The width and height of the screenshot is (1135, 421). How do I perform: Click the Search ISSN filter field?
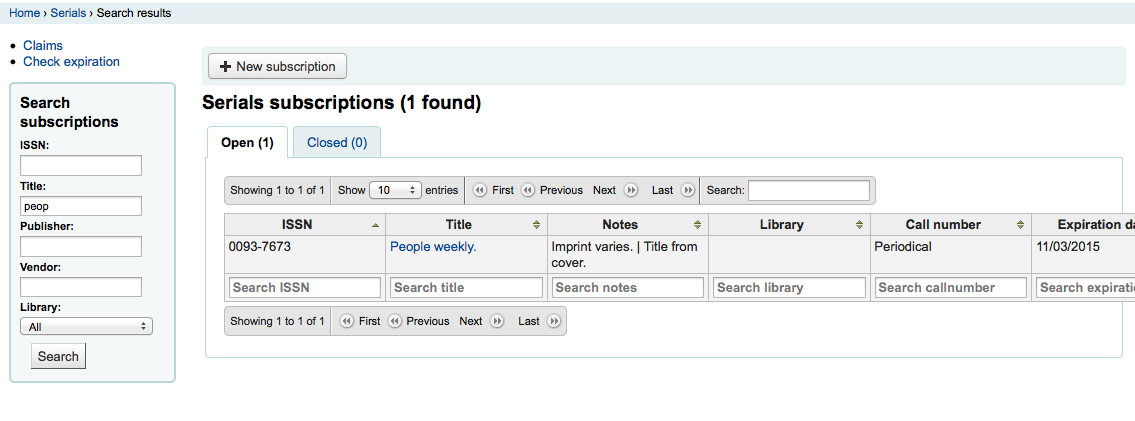(x=305, y=287)
